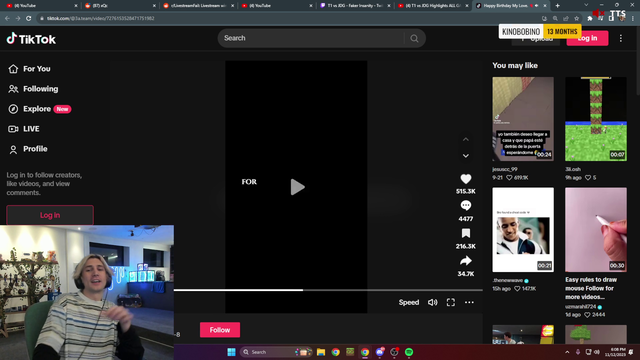Screen dimensions: 640x360
Task: Share video with arrow icon
Action: click(466, 261)
